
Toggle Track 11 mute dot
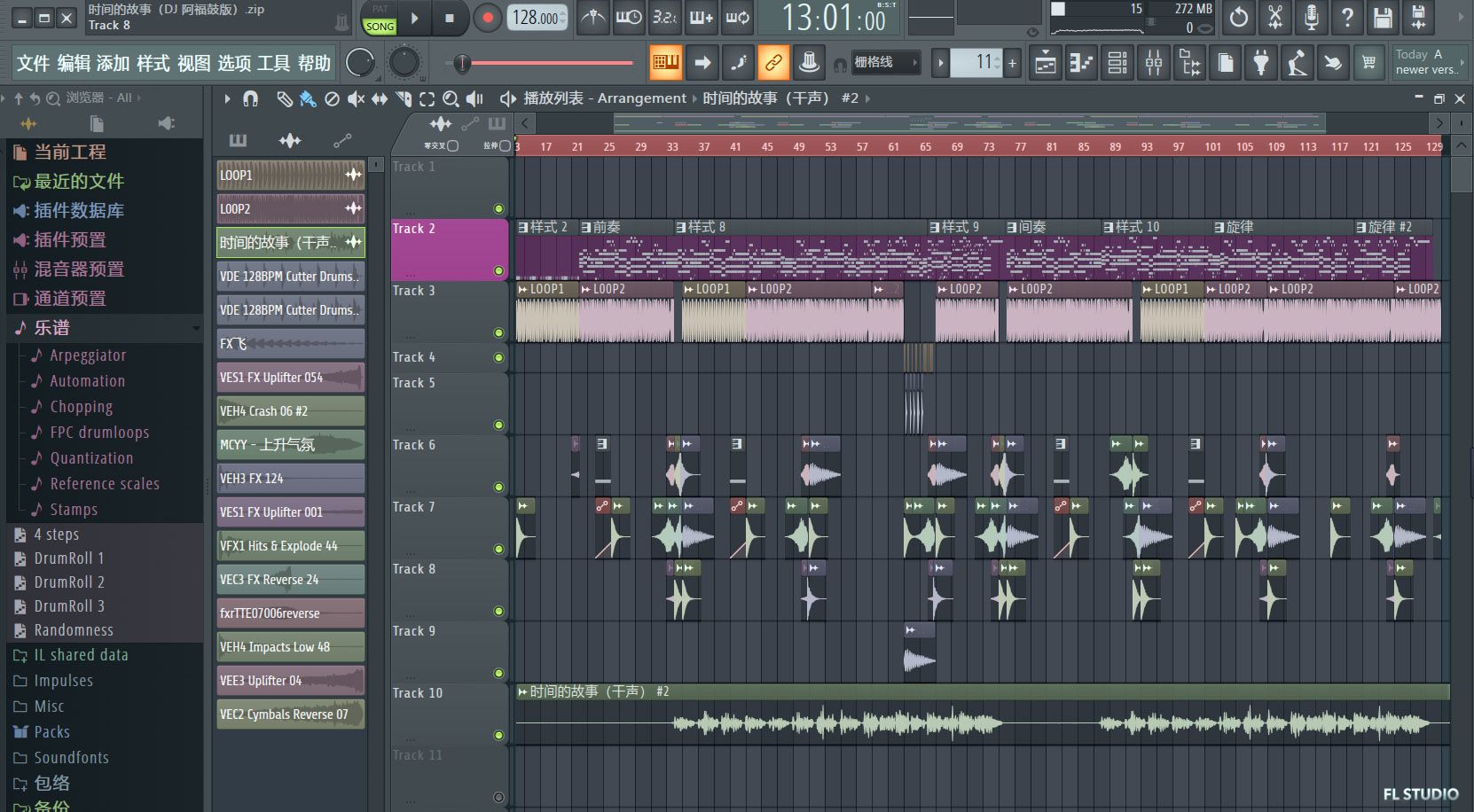498,797
